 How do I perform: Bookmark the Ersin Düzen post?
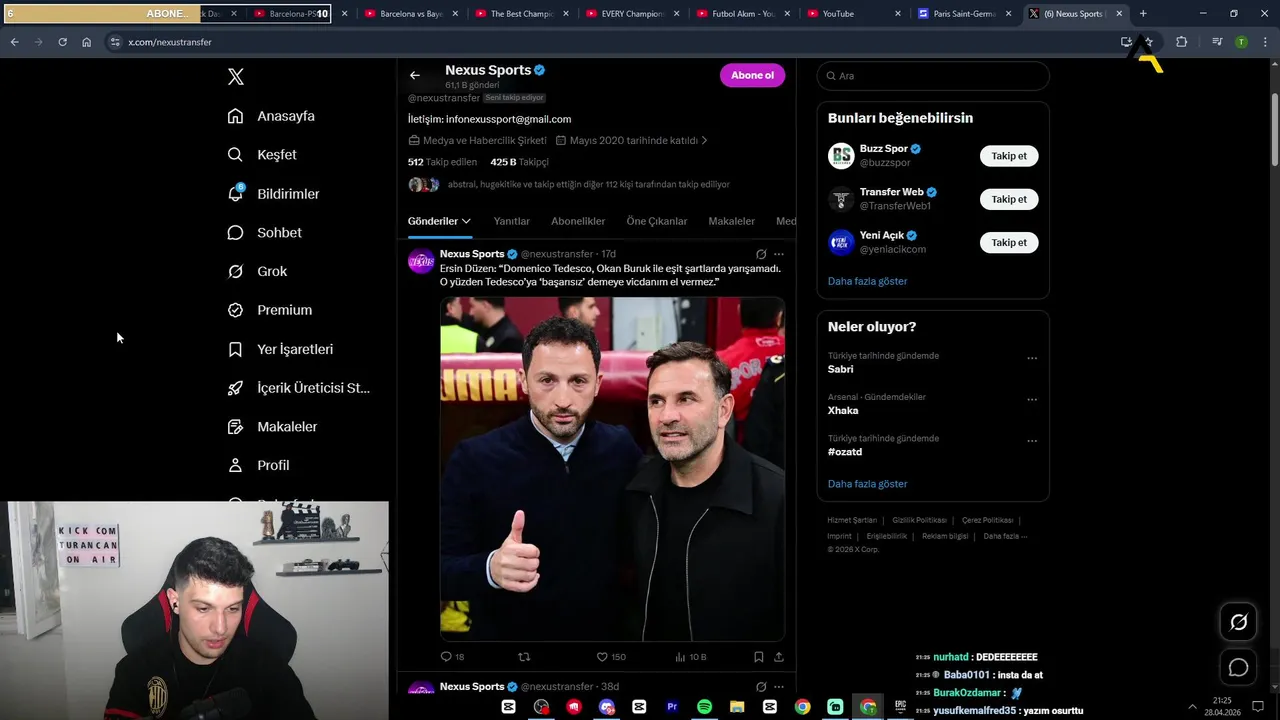[759, 657]
